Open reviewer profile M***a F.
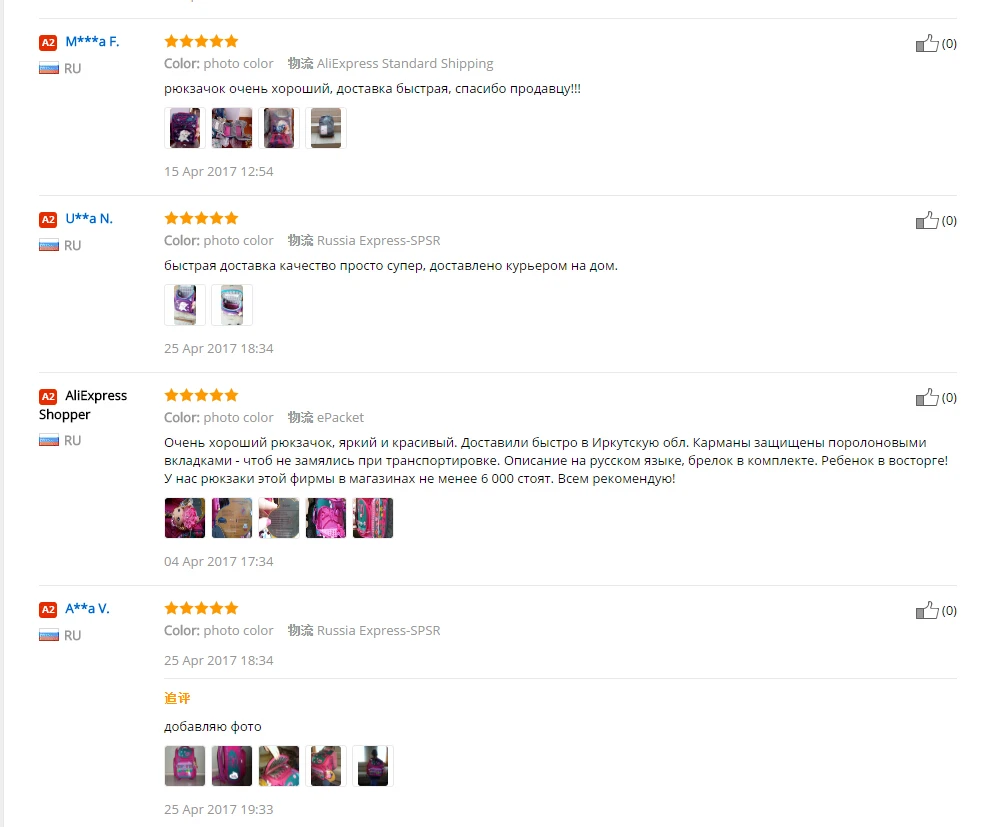 point(92,42)
